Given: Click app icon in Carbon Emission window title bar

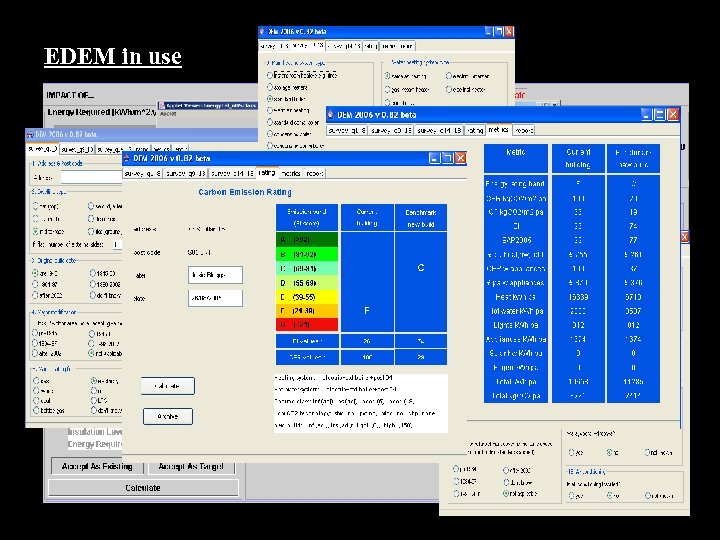Looking at the screenshot, I should coord(128,158).
